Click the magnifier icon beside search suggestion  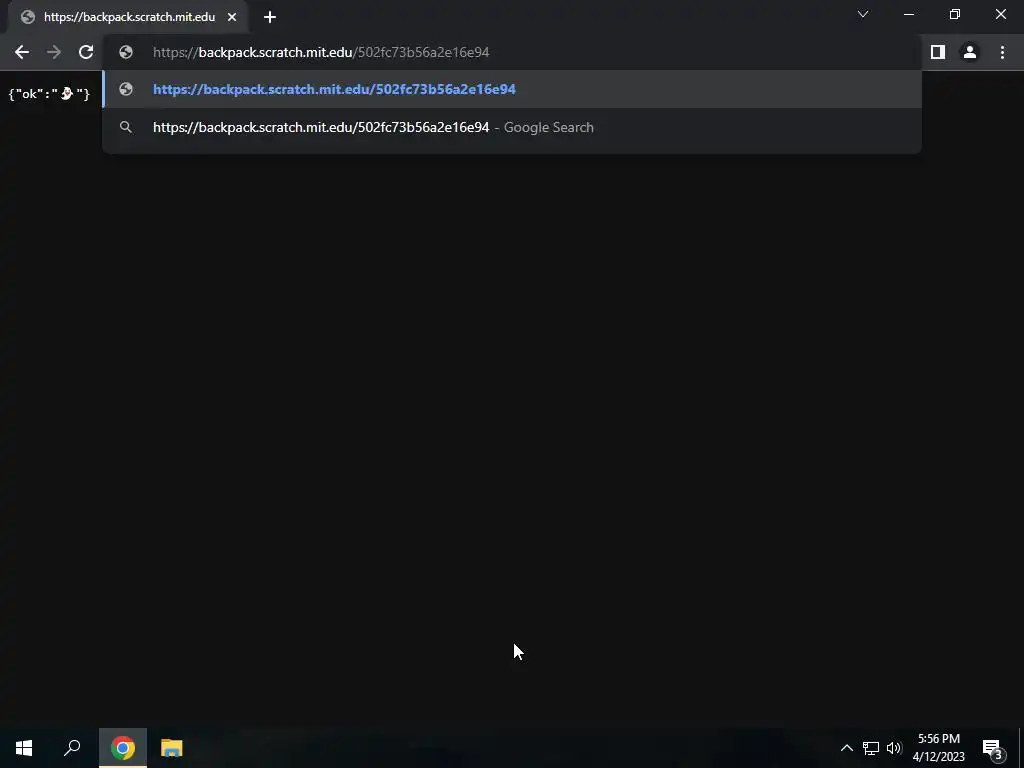126,127
